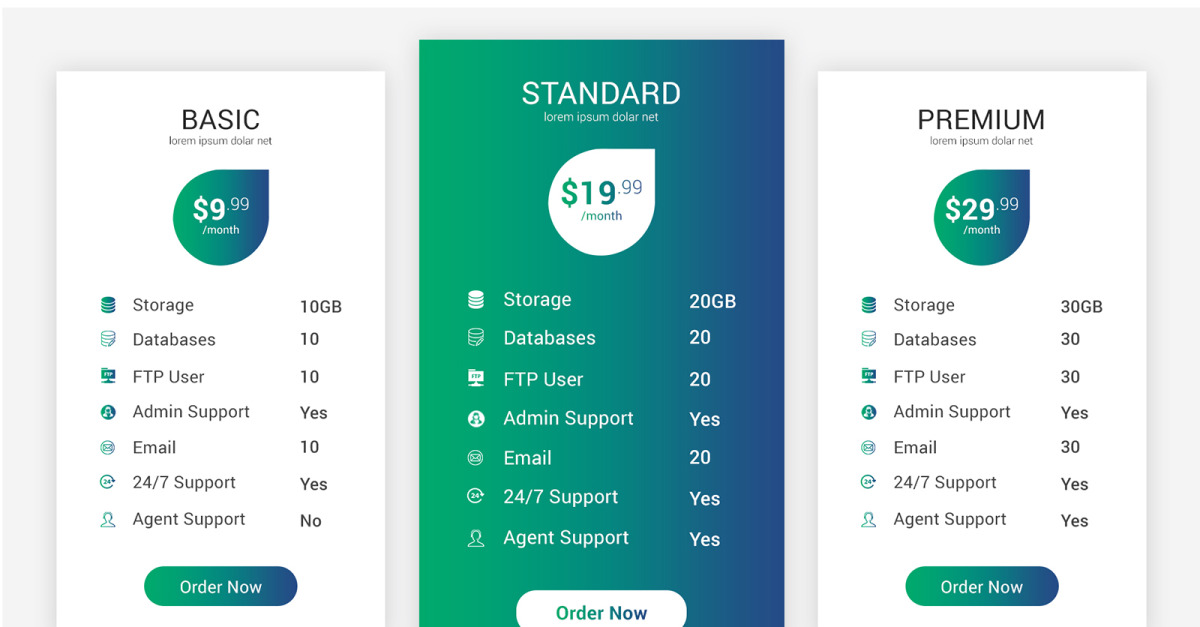Click the Databases icon in Premium plan
The width and height of the screenshot is (1200, 627).
click(869, 339)
